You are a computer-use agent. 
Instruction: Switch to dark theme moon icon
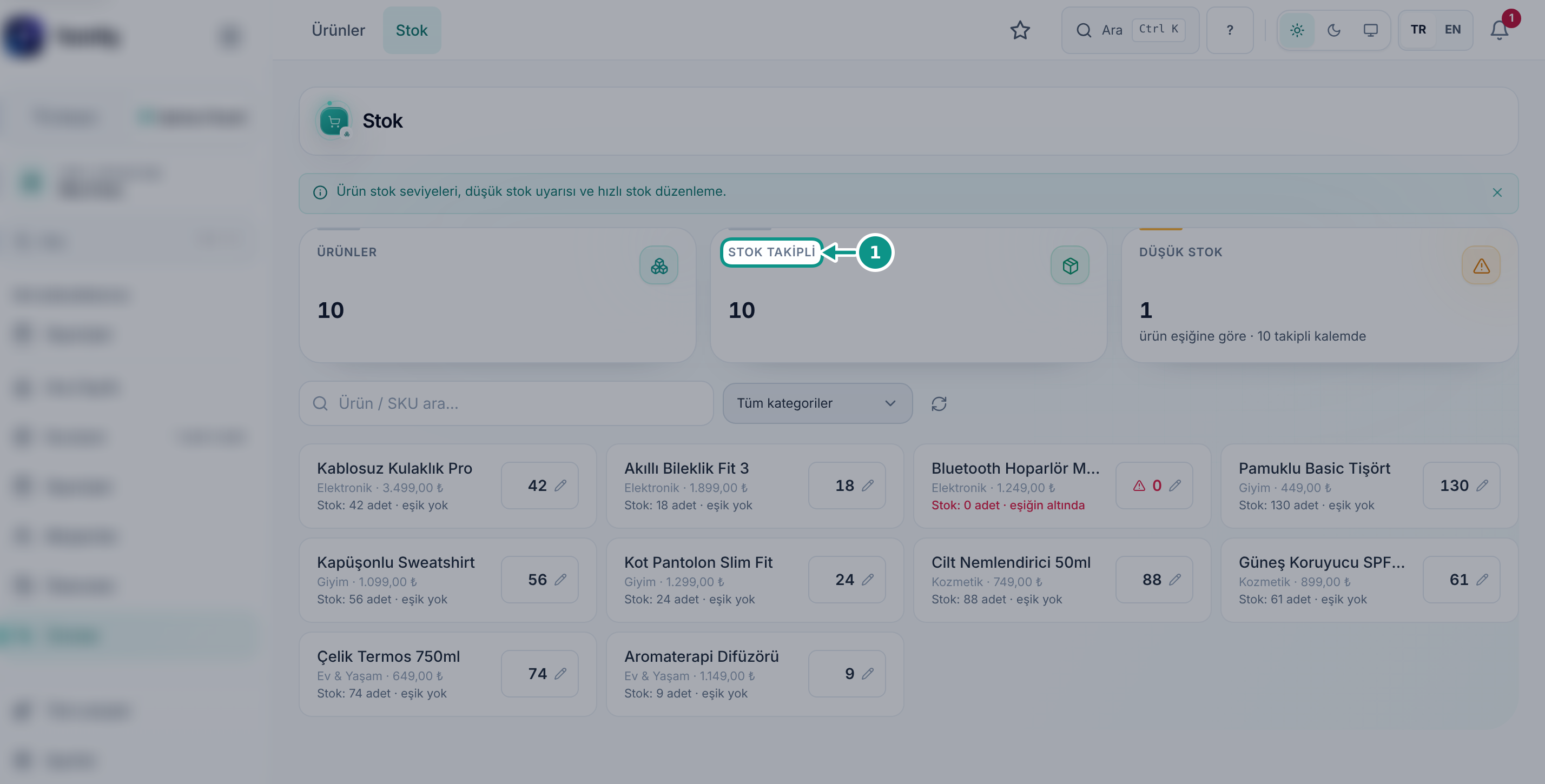tap(1333, 30)
